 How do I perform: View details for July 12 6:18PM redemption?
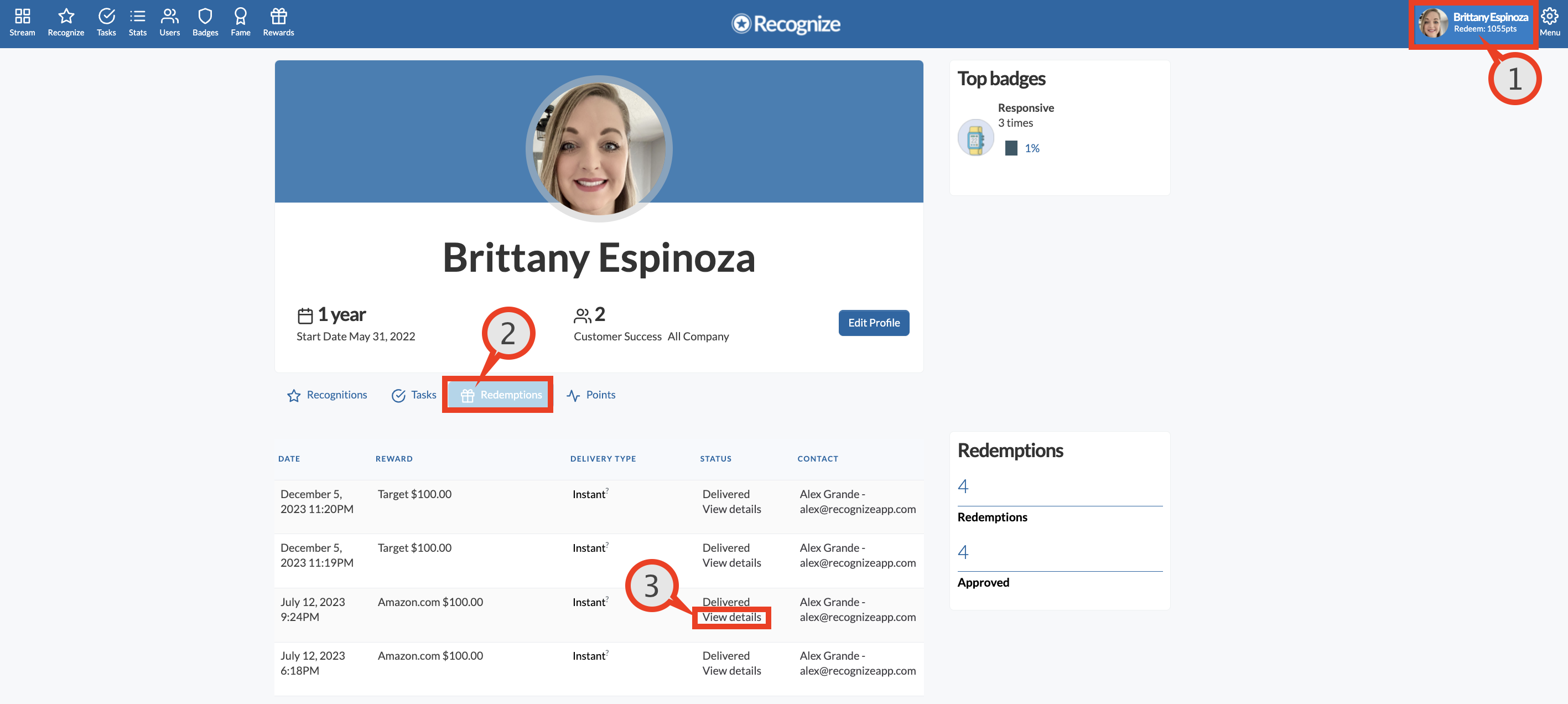pyautogui.click(x=731, y=670)
